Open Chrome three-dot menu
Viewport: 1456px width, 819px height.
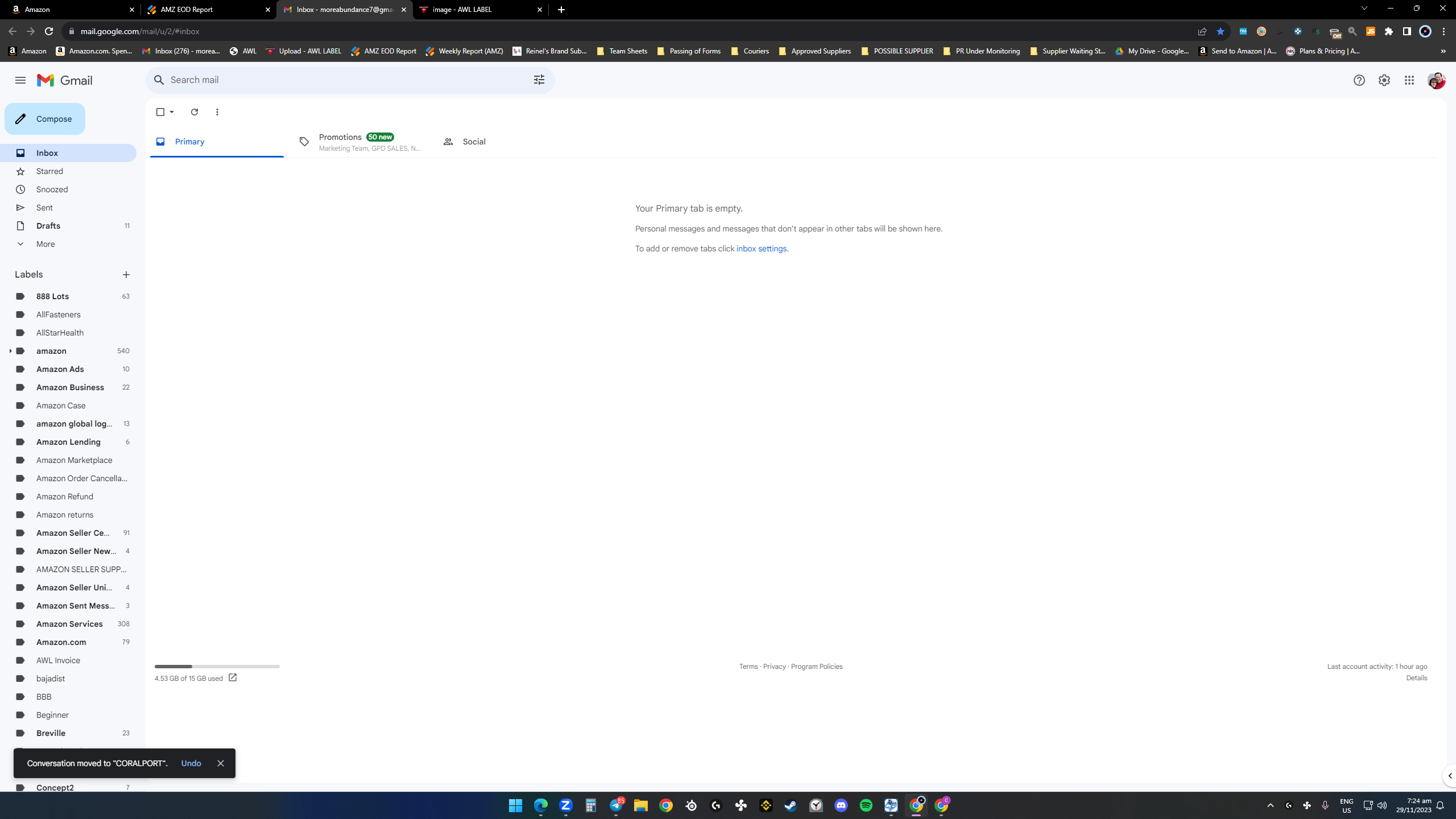coord(1443,31)
